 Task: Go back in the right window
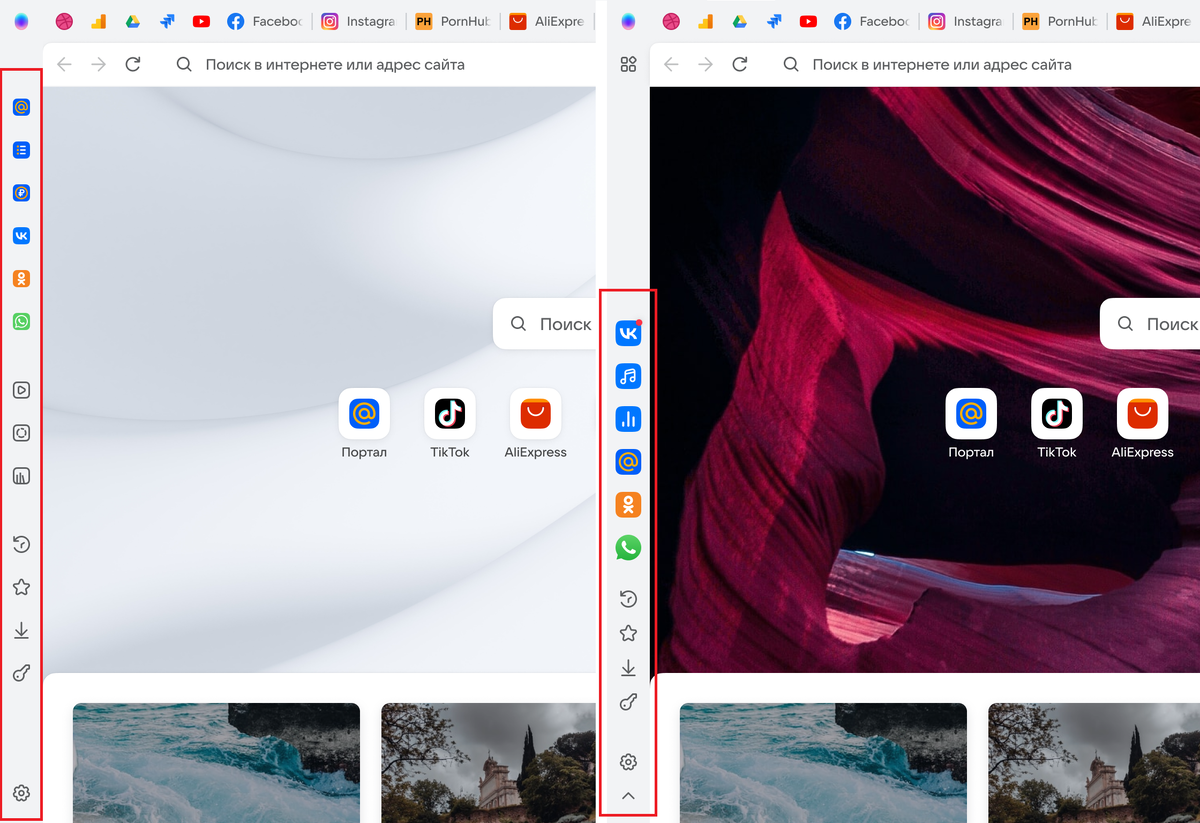point(671,65)
